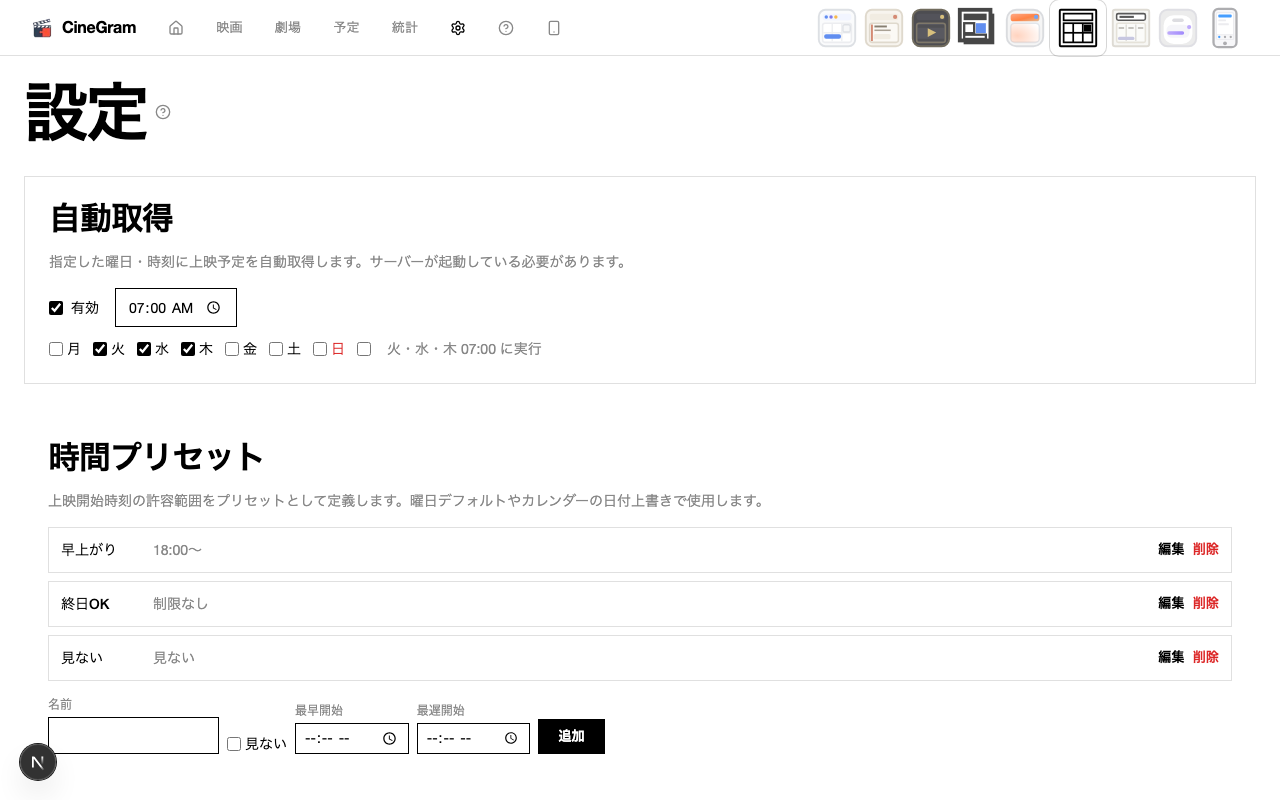Navigate to the home page icon
This screenshot has width=1280, height=800.
(176, 27)
